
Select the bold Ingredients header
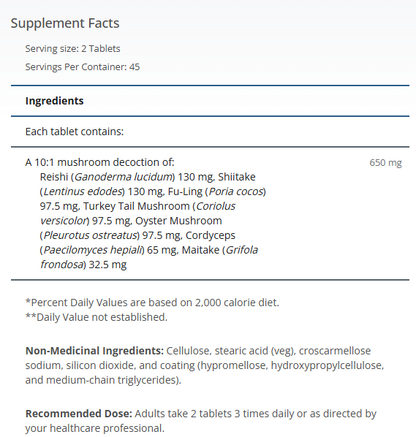tap(54, 101)
